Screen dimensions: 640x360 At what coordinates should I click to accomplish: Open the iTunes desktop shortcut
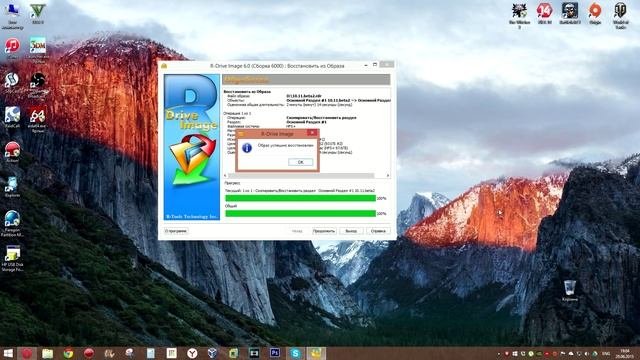pos(12,48)
